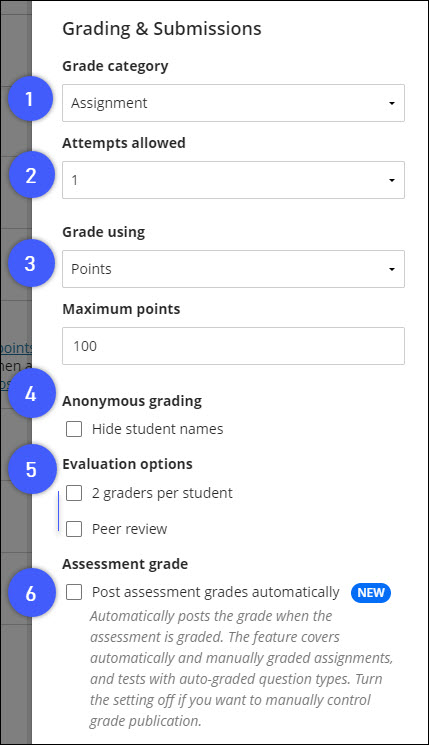This screenshot has width=429, height=745.
Task: Open the Assignment grade category dropdown
Action: tap(233, 103)
